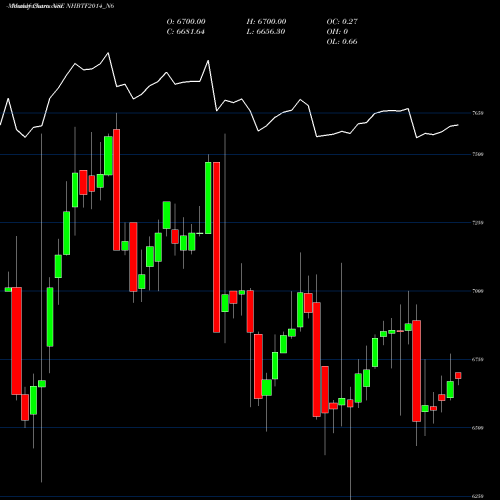Click the "OL: 0.66" readout
Screen dimensions: 500x500
[342, 42]
